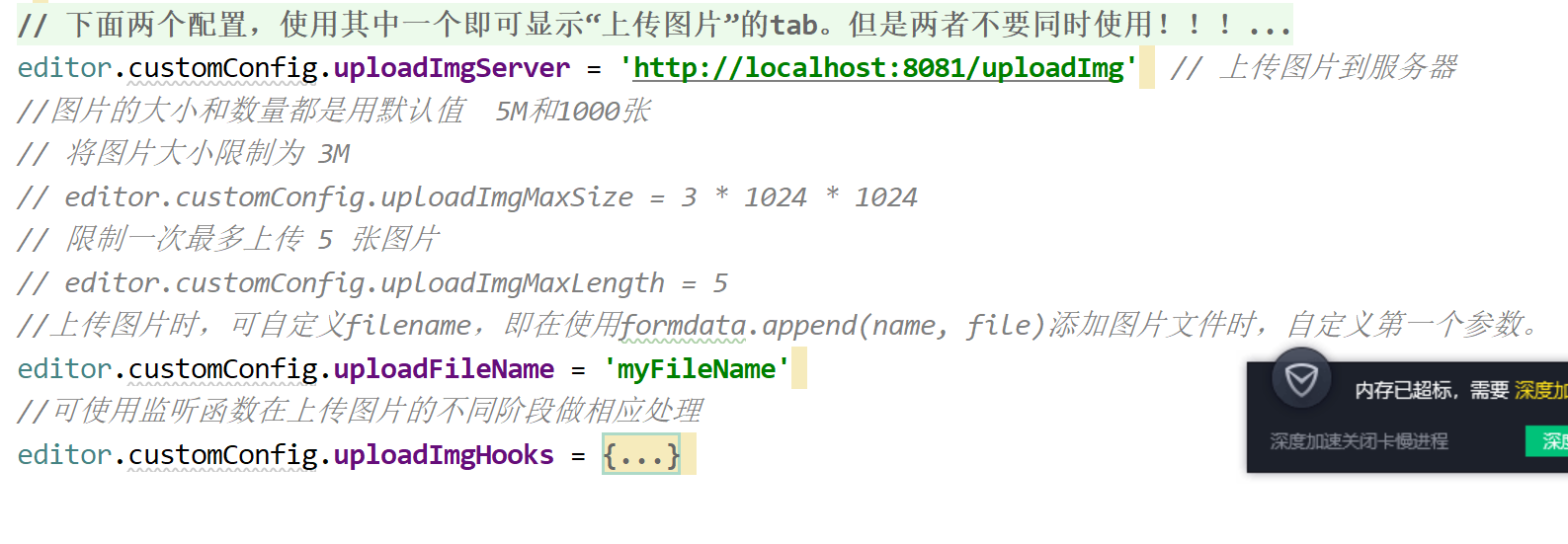Click the green button in the popup
Viewport: 1568px width, 544px height.
pos(1546,441)
